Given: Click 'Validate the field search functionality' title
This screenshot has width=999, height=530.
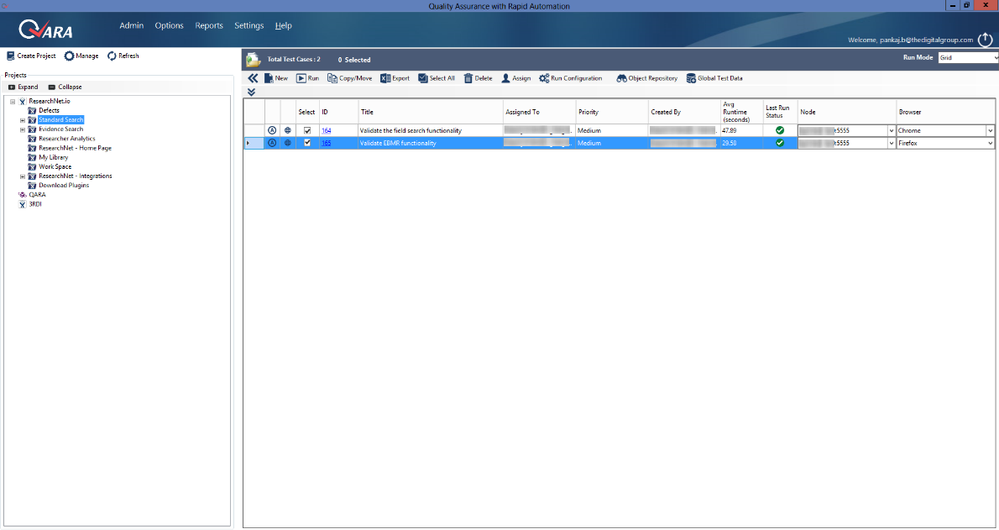Looking at the screenshot, I should (410, 131).
